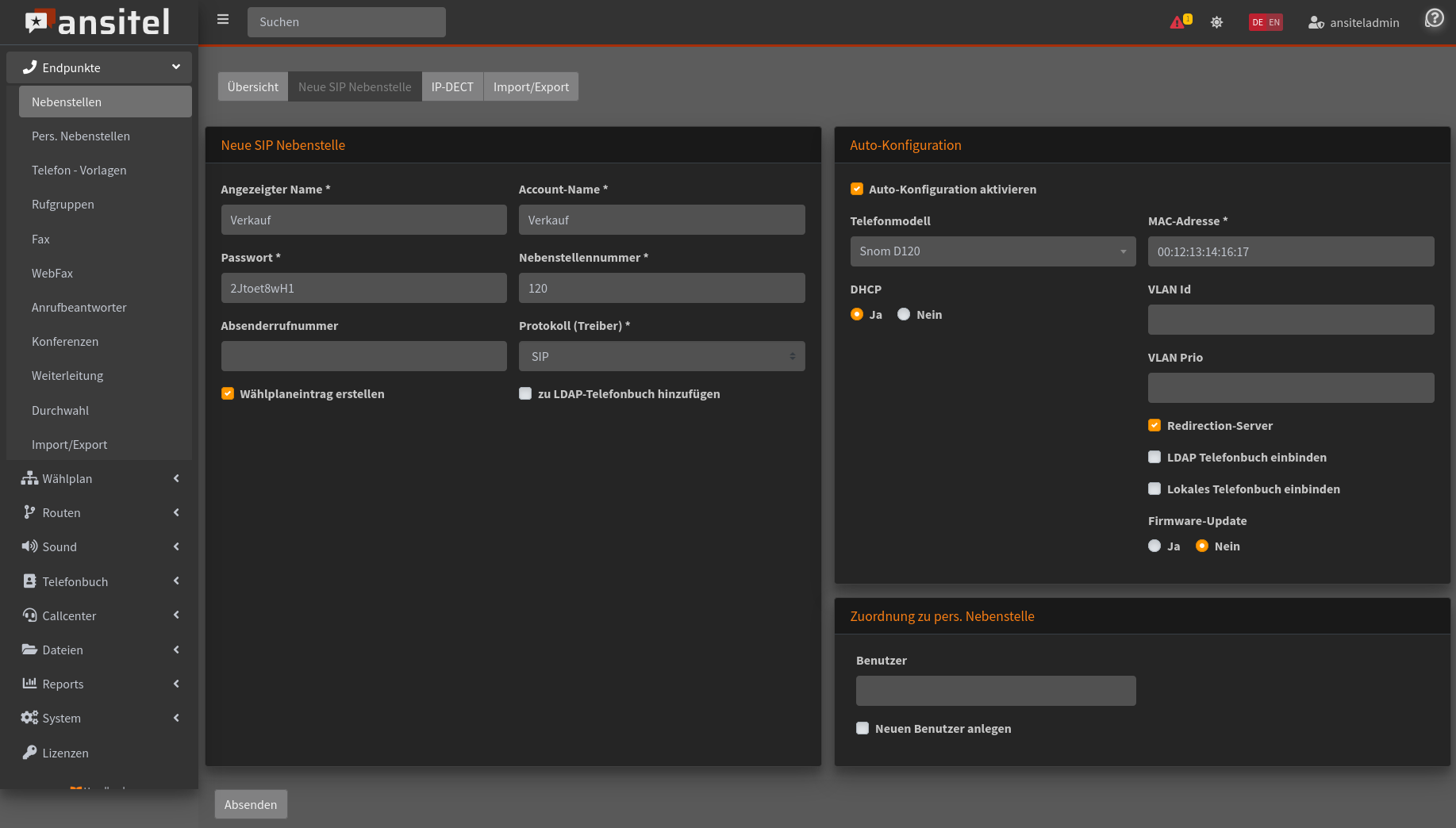Switch to the IP-DECT tab
This screenshot has height=828, width=1456.
click(452, 86)
